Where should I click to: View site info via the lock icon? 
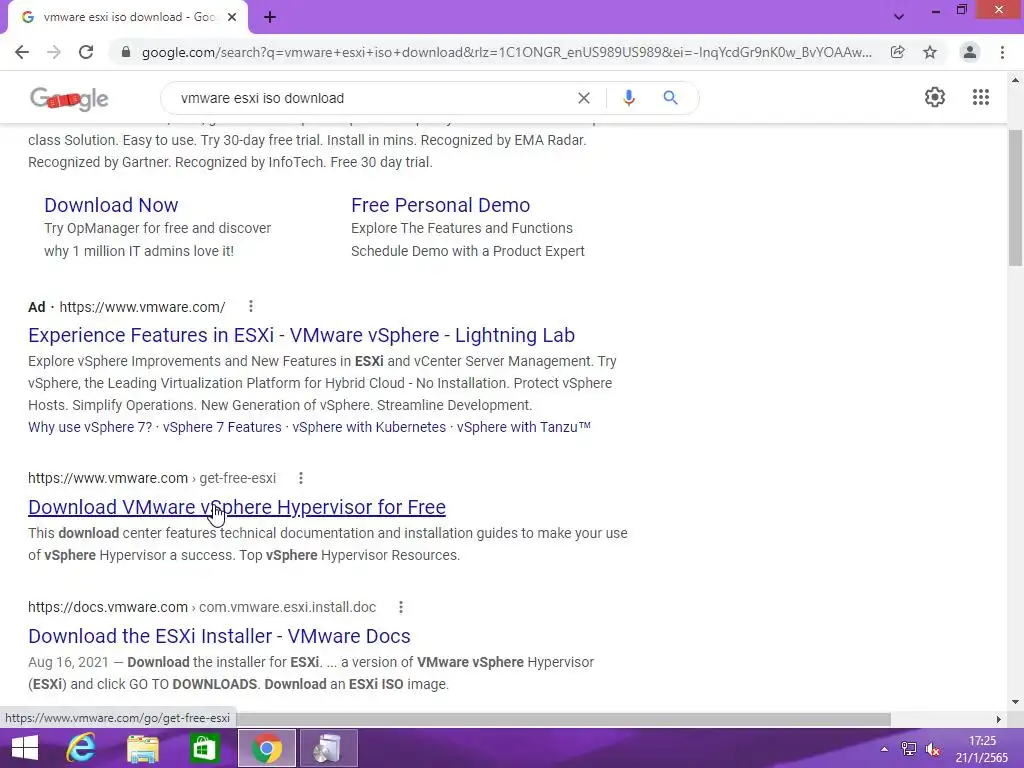[x=126, y=52]
